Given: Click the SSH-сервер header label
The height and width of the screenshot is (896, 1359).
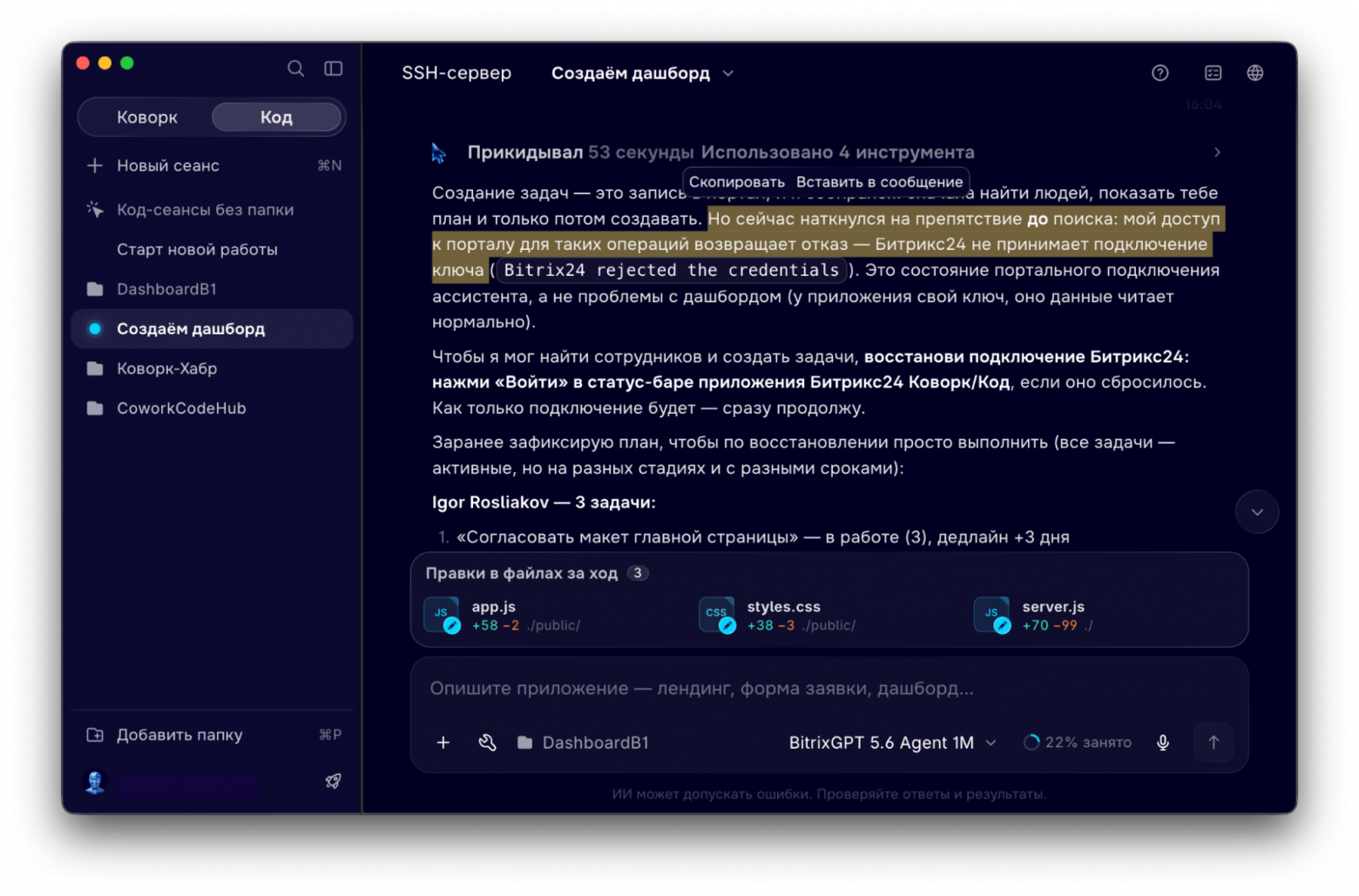Looking at the screenshot, I should tap(456, 73).
